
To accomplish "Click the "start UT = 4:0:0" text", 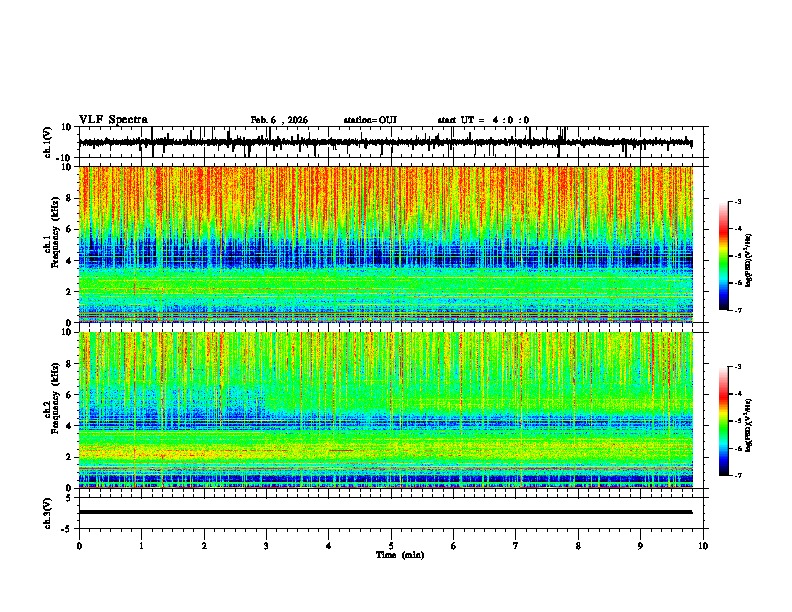I will (x=483, y=120).
